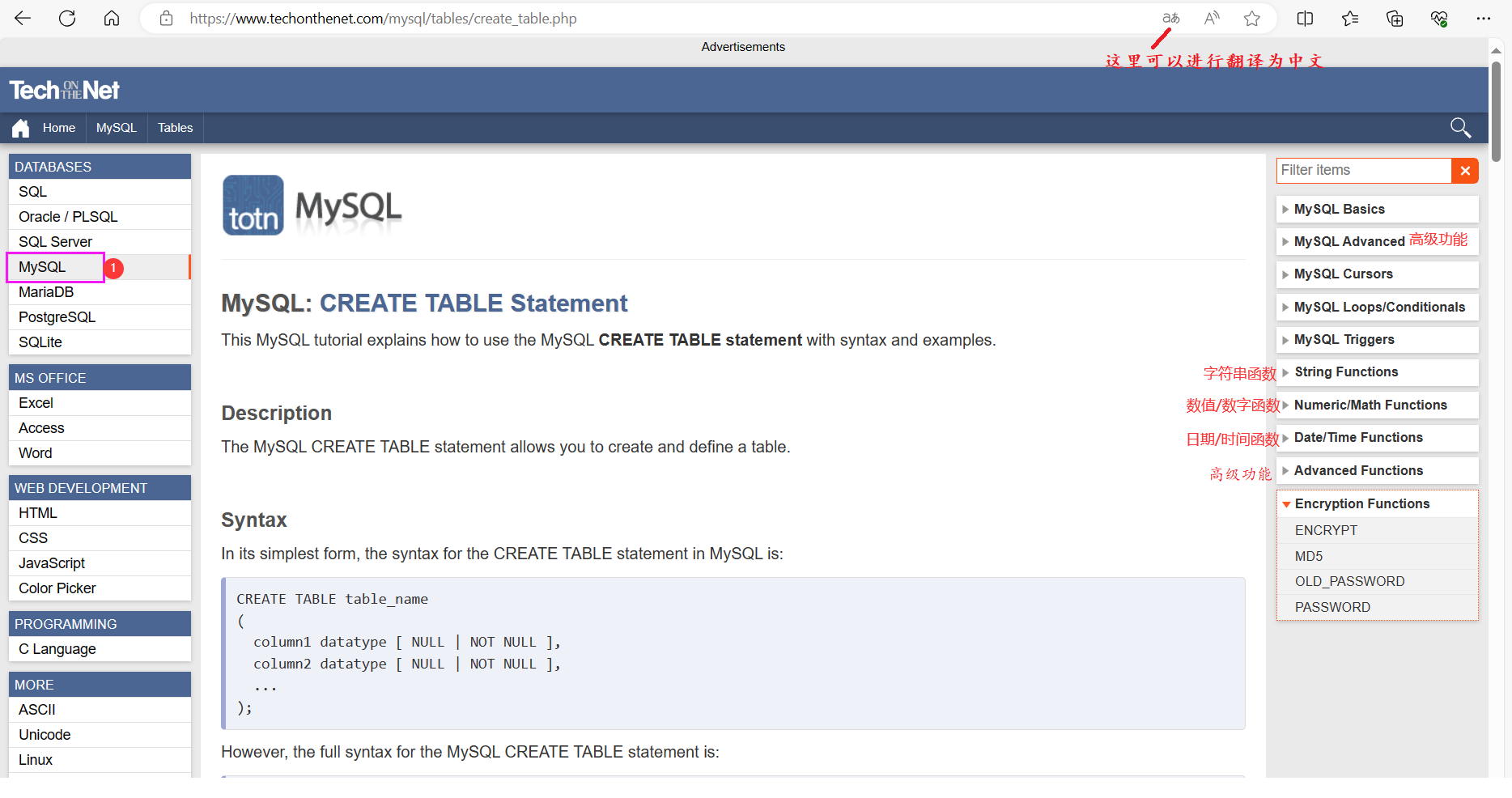Screen dimensions: 1512x798
Task: Click the scrollbar up arrow
Action: point(1496,50)
